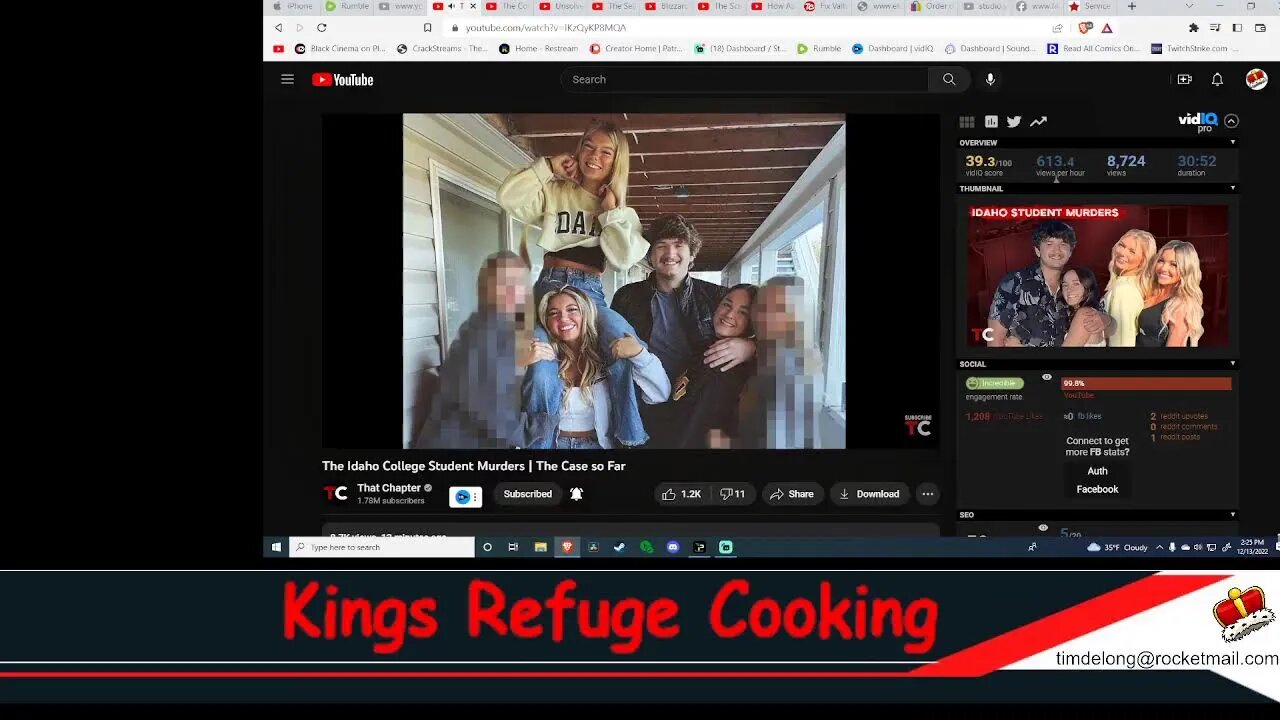
Task: Open the vidIQ grid view icon
Action: 967,122
